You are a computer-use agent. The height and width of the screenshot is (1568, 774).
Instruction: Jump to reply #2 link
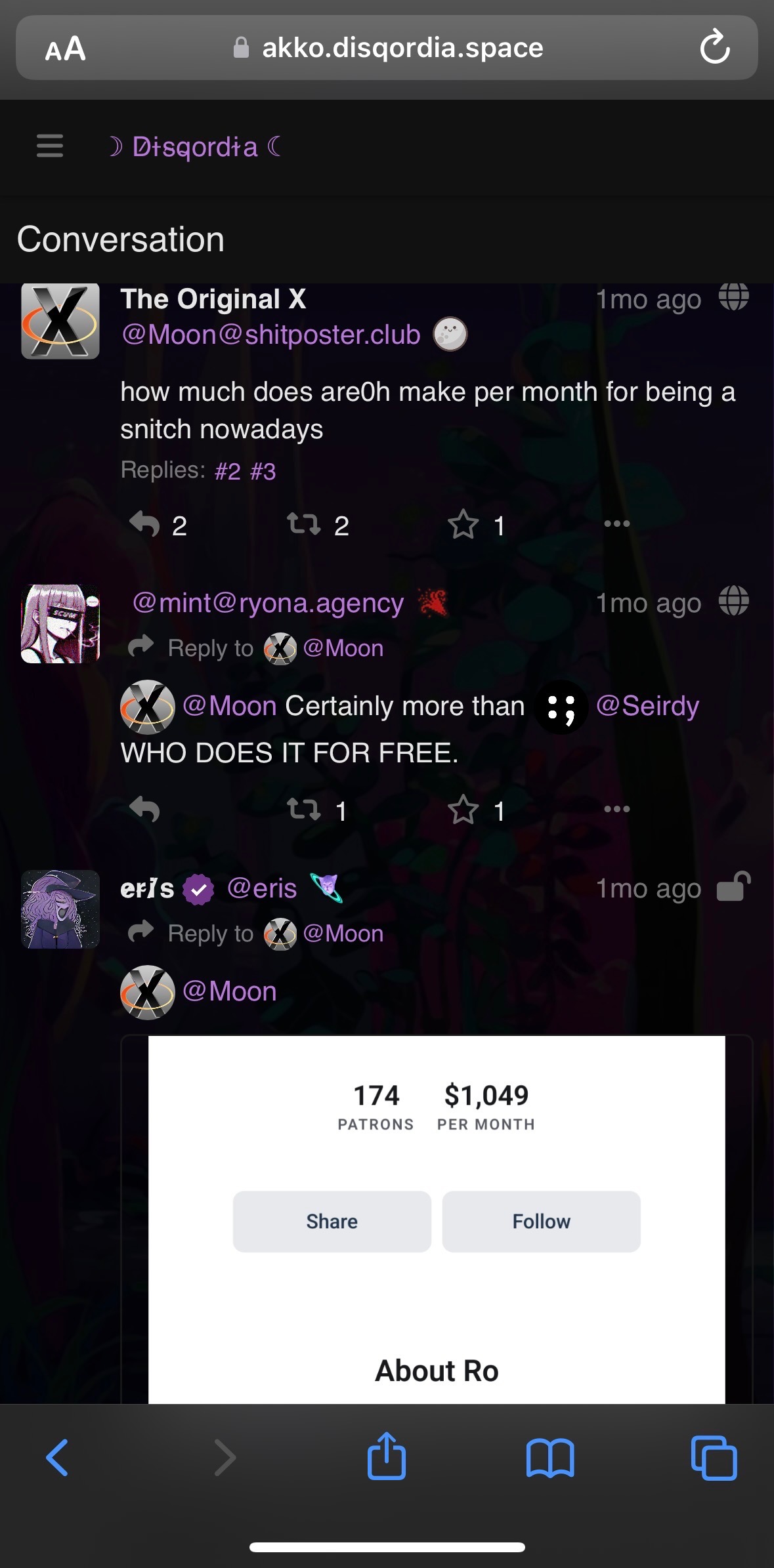tap(227, 471)
